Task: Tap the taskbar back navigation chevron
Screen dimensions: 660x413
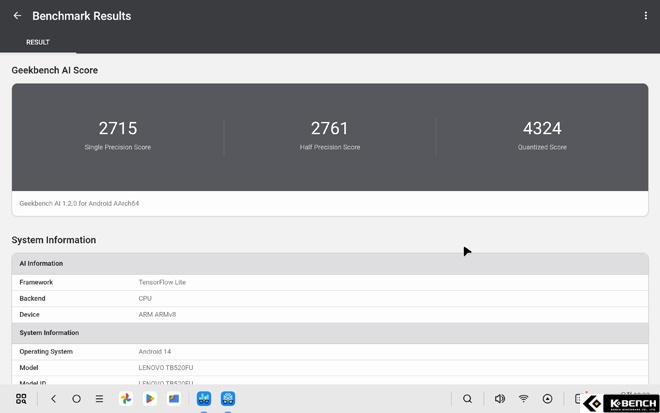Action: (53, 399)
